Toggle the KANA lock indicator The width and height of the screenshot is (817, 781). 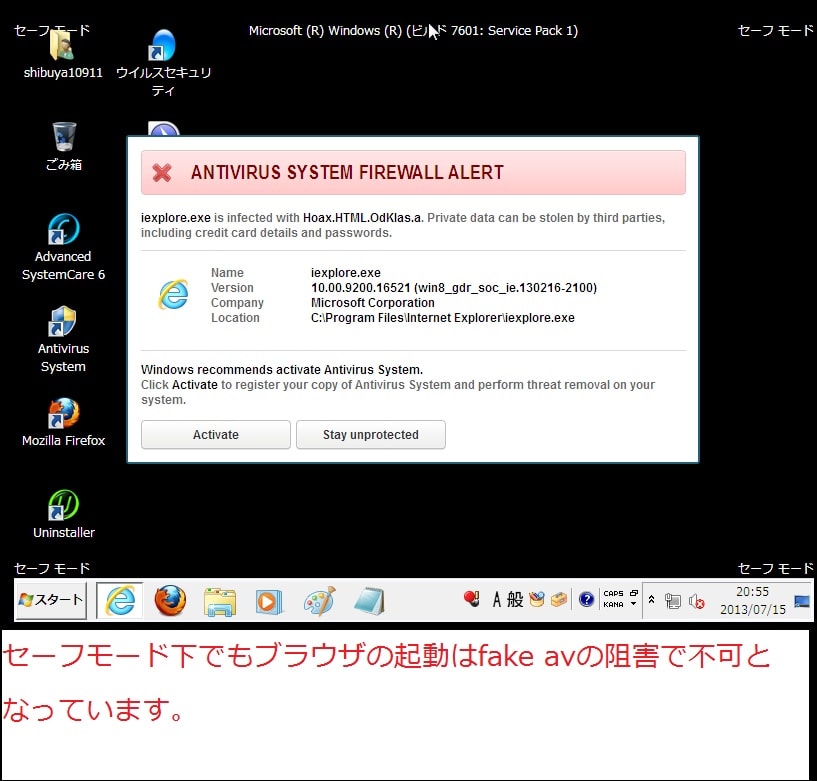point(613,604)
